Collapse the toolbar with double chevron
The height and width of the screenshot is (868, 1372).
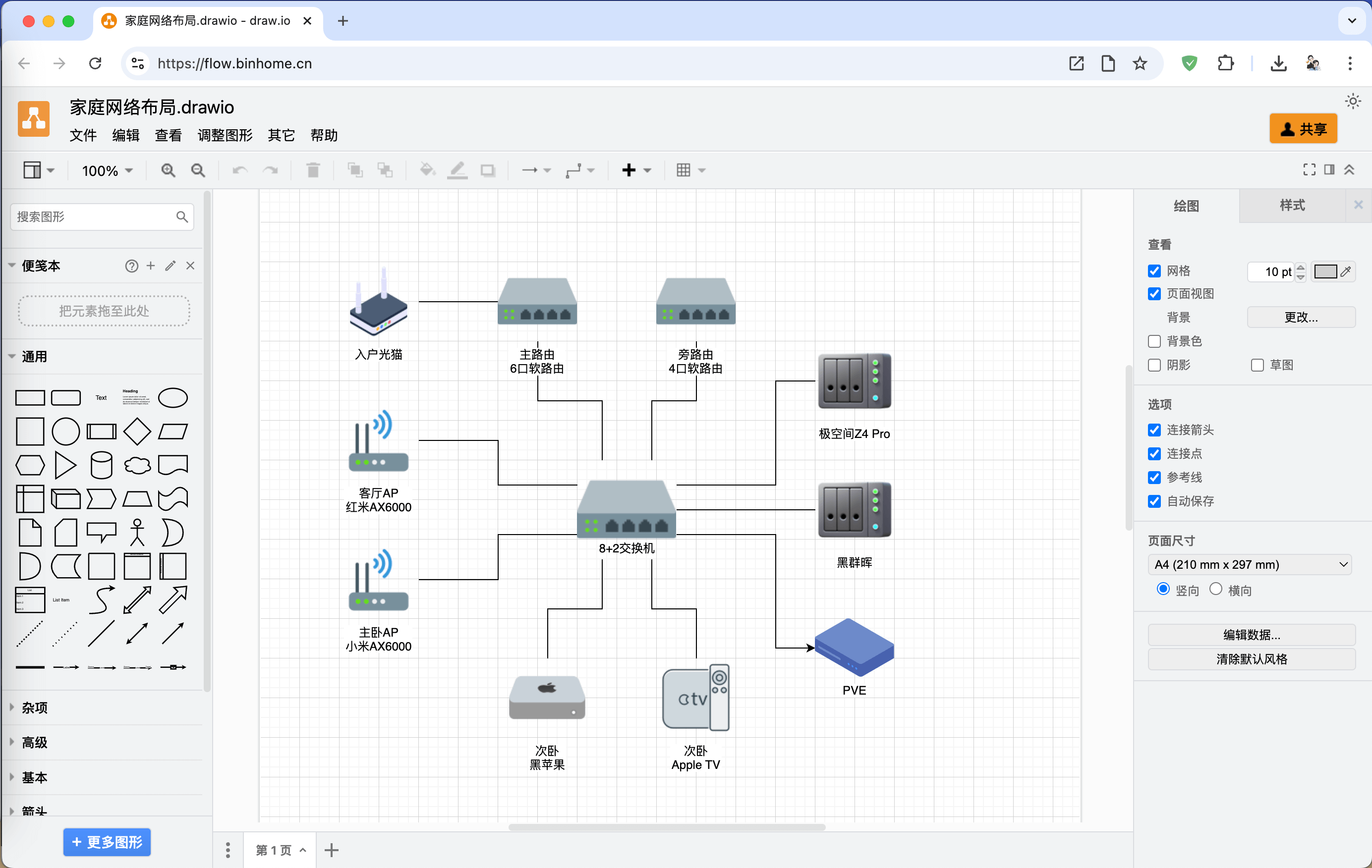click(x=1349, y=170)
